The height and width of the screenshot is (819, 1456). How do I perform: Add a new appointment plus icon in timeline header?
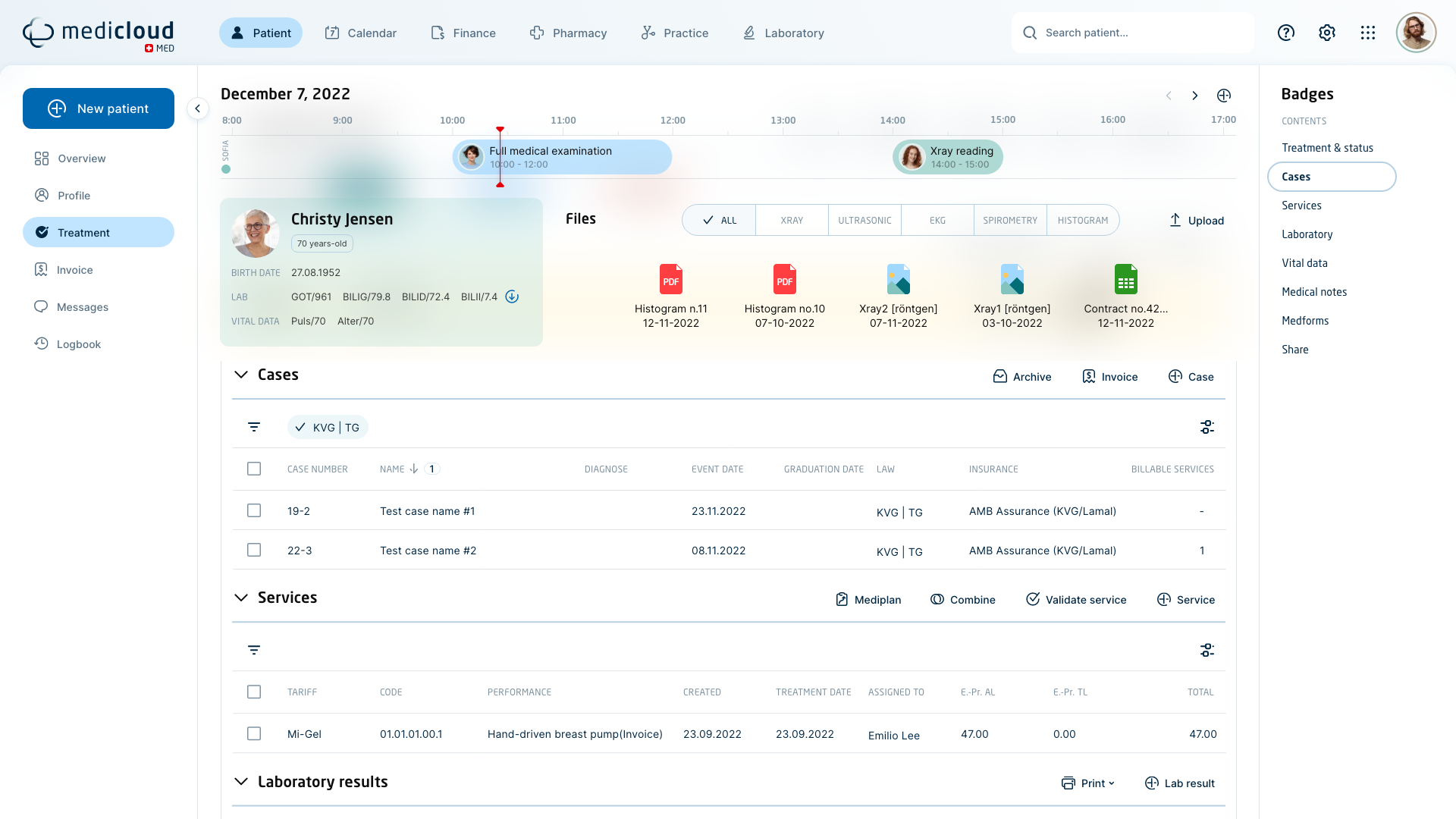click(x=1224, y=96)
